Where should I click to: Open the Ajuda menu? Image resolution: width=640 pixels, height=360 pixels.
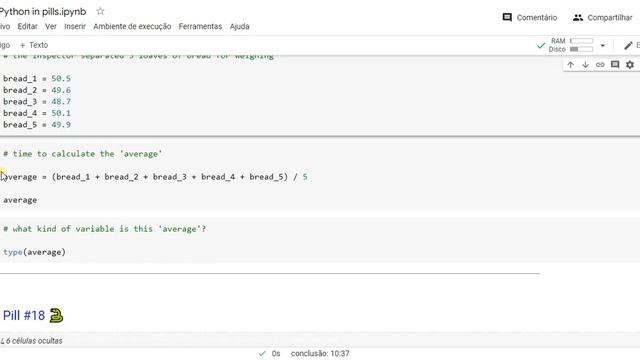pyautogui.click(x=240, y=27)
